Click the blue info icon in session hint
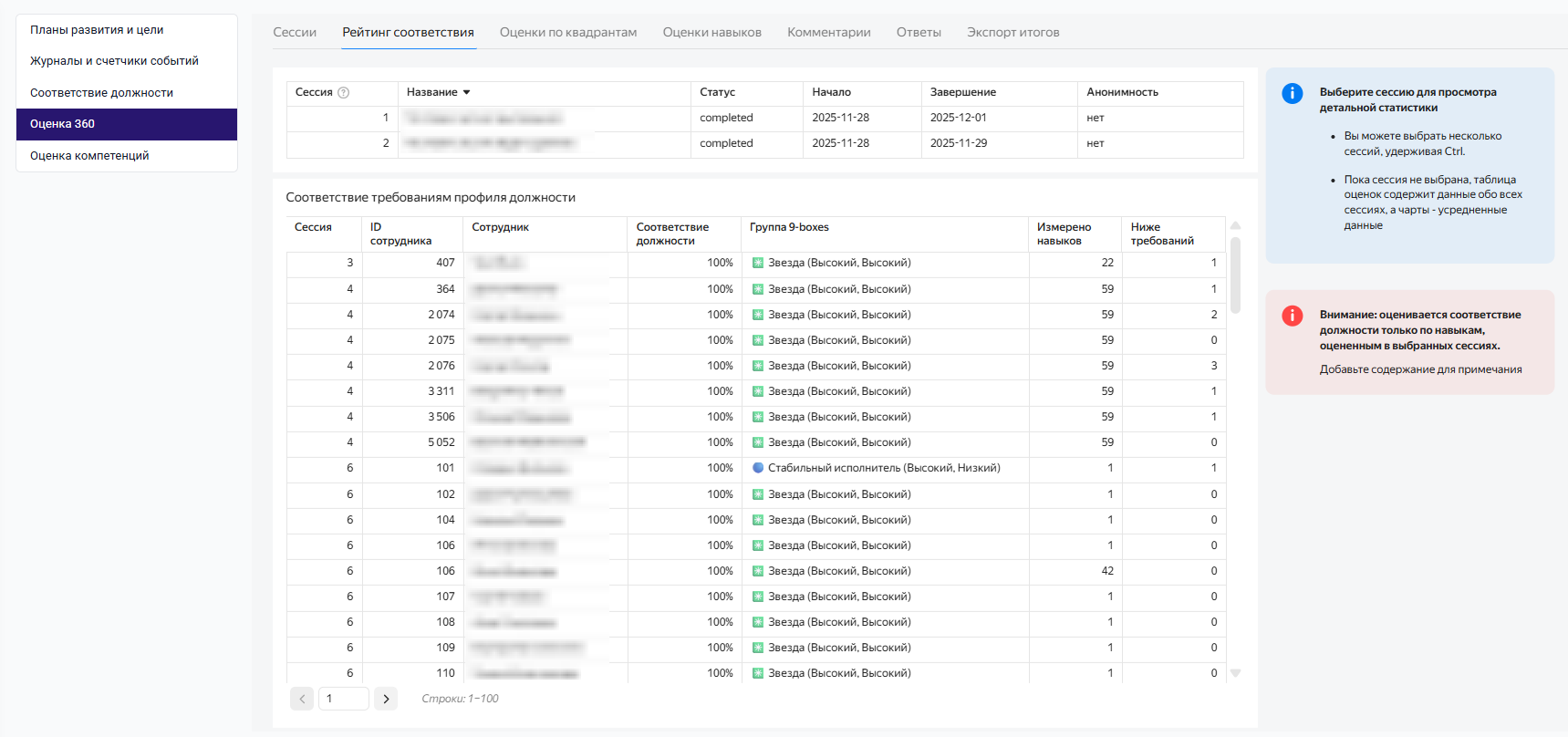Viewport: 1568px width, 737px height. pyautogui.click(x=1292, y=93)
